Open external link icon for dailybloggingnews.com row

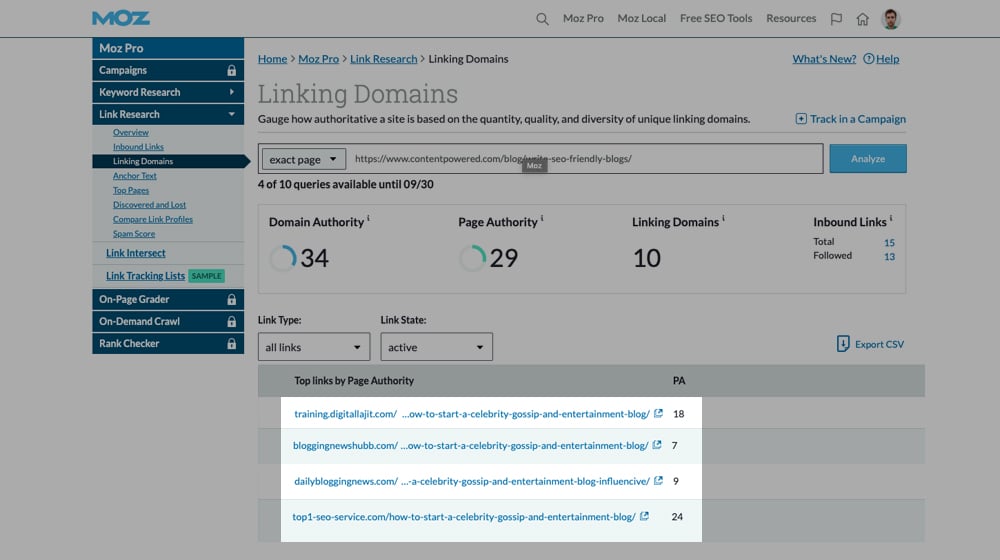click(x=658, y=481)
